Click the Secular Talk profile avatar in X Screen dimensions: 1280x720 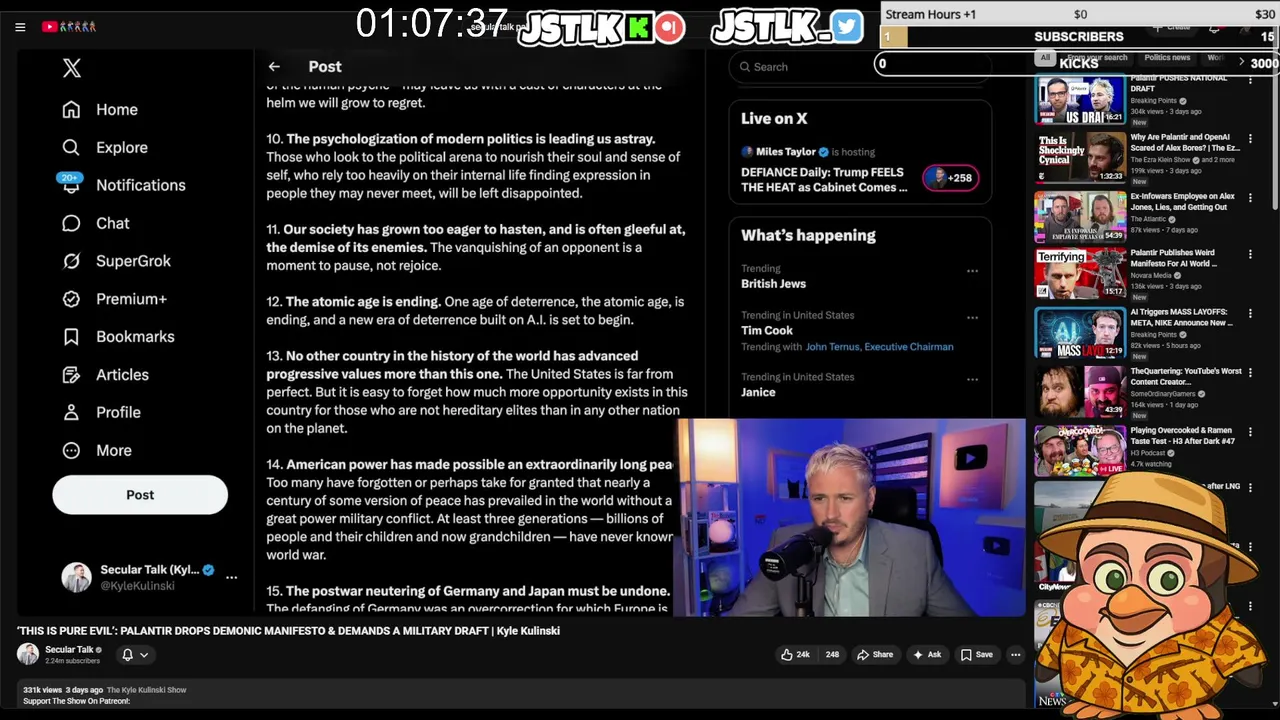coord(76,577)
